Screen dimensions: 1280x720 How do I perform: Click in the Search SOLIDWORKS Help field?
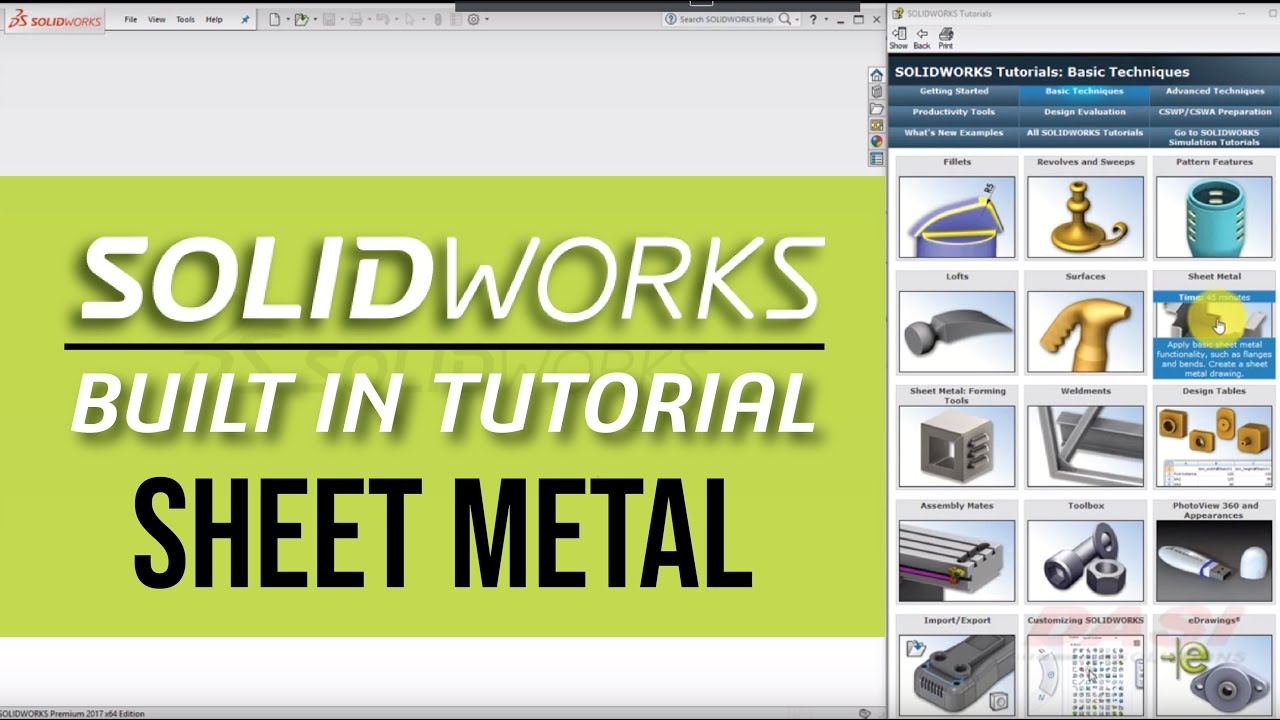(x=727, y=19)
